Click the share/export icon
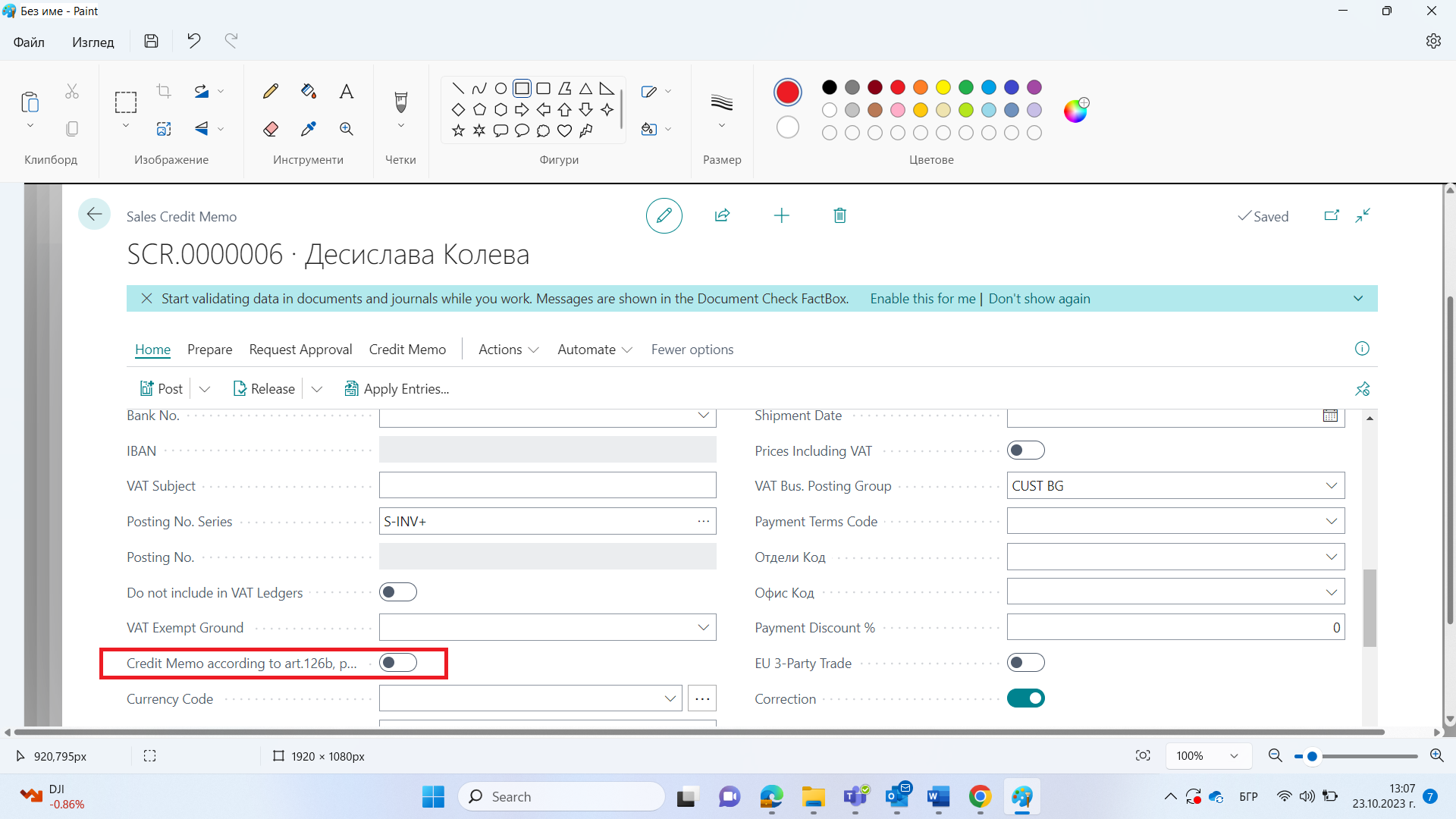Image resolution: width=1456 pixels, height=819 pixels. click(x=723, y=215)
